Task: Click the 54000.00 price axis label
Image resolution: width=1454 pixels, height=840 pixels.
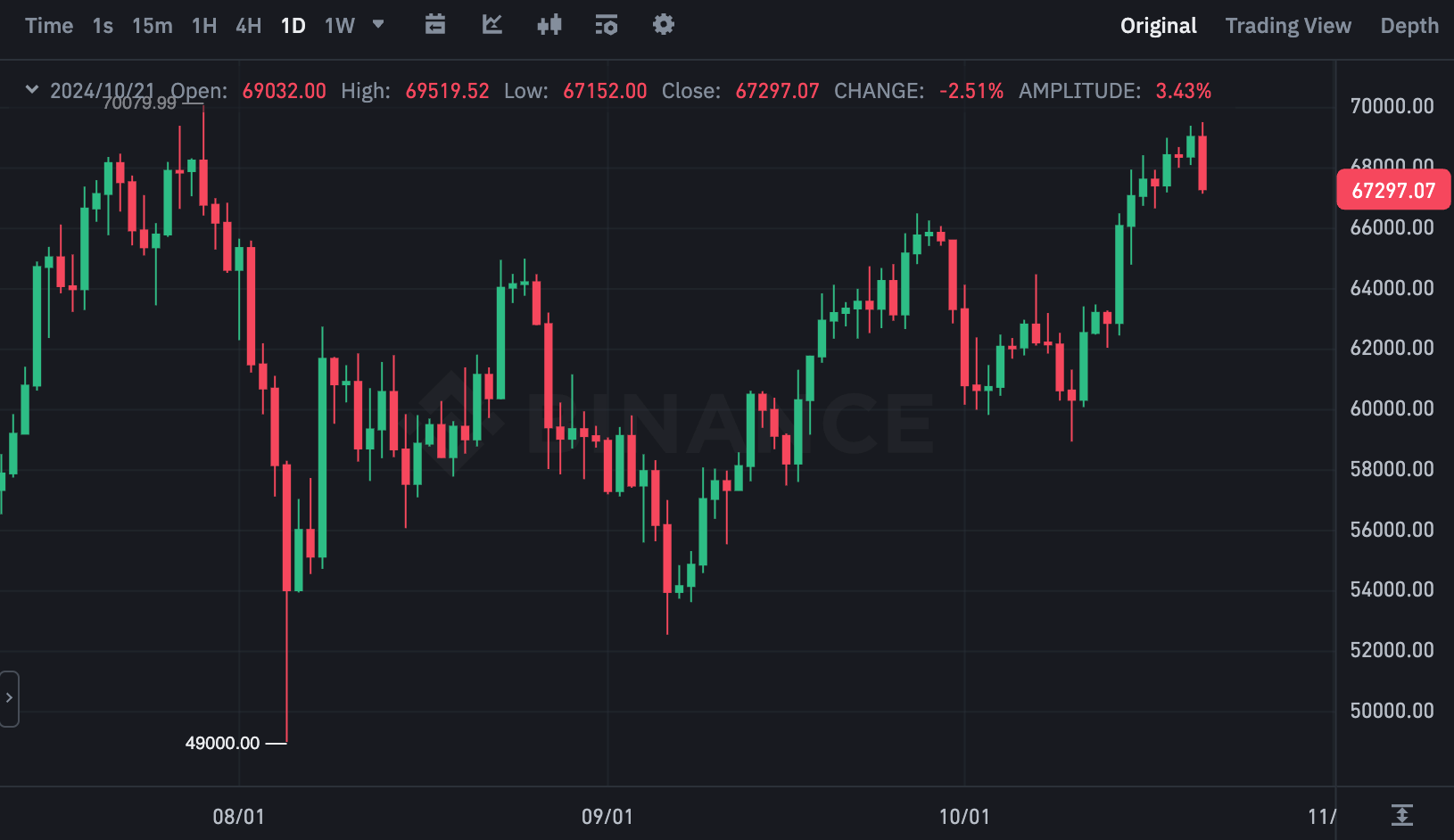Action: point(1392,589)
